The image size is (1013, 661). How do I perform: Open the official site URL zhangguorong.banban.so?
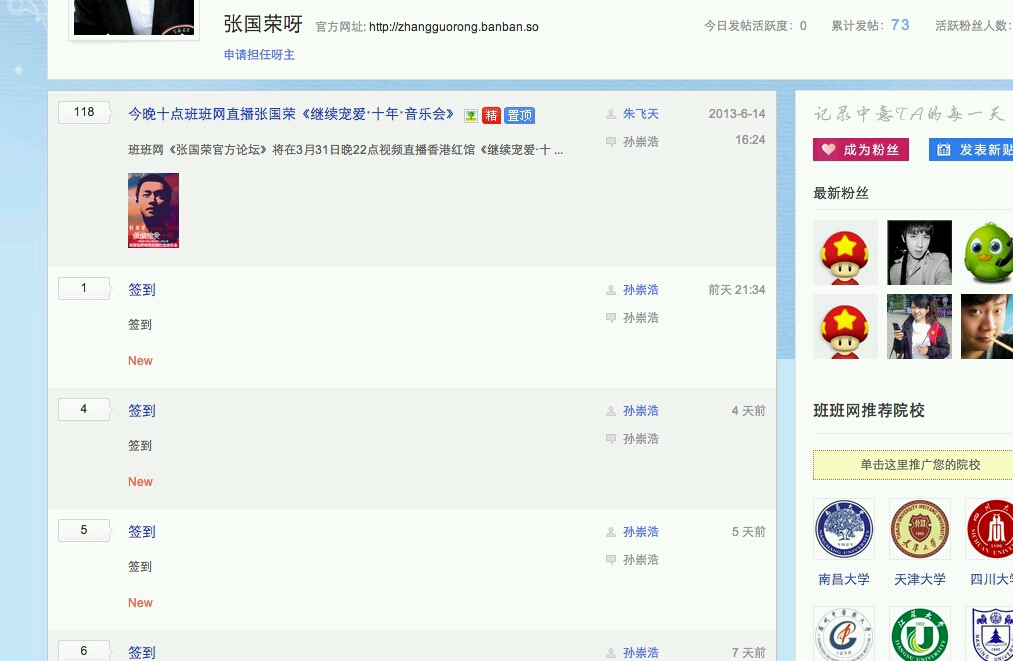[454, 26]
